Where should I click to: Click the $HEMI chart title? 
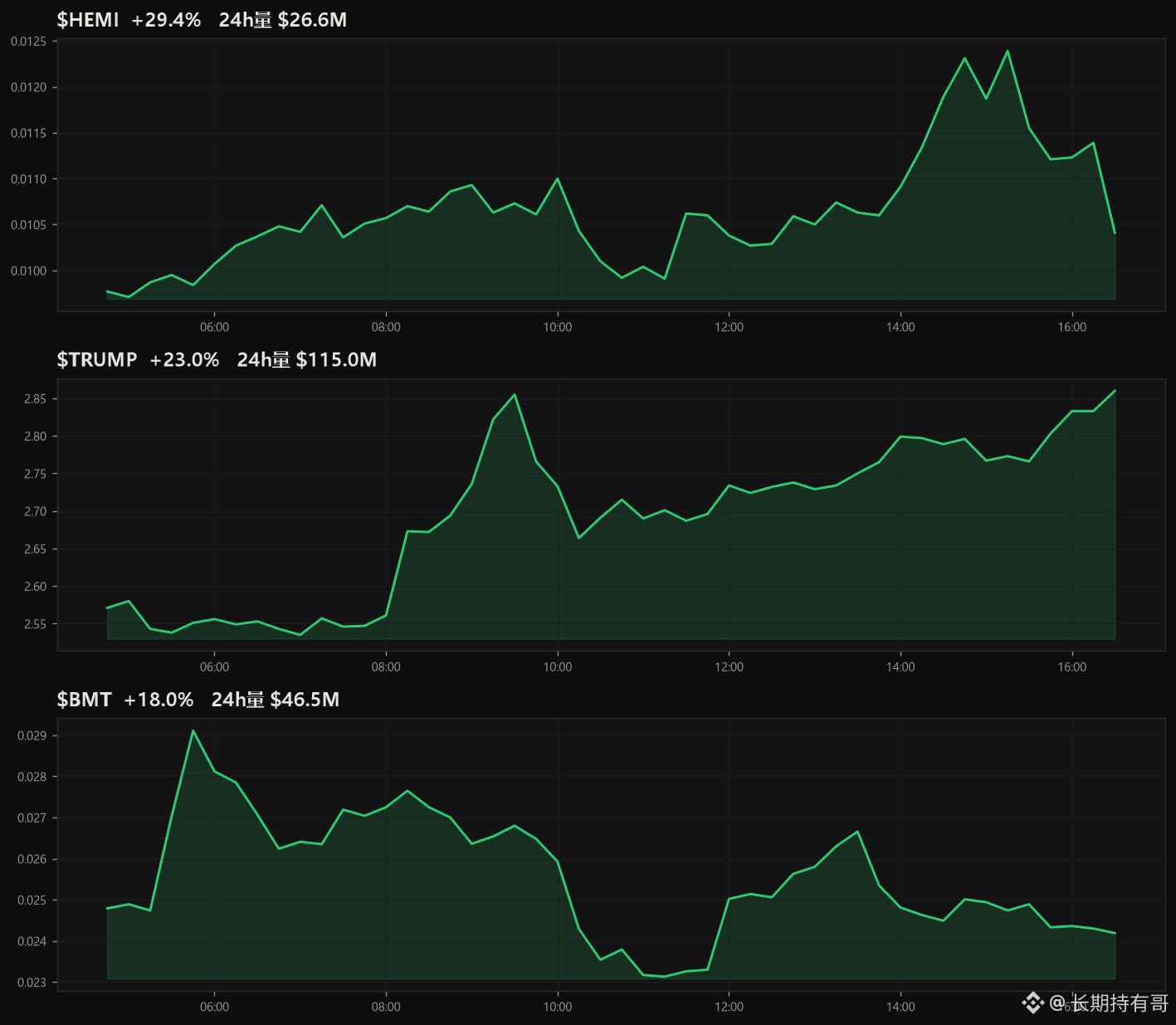(88, 20)
